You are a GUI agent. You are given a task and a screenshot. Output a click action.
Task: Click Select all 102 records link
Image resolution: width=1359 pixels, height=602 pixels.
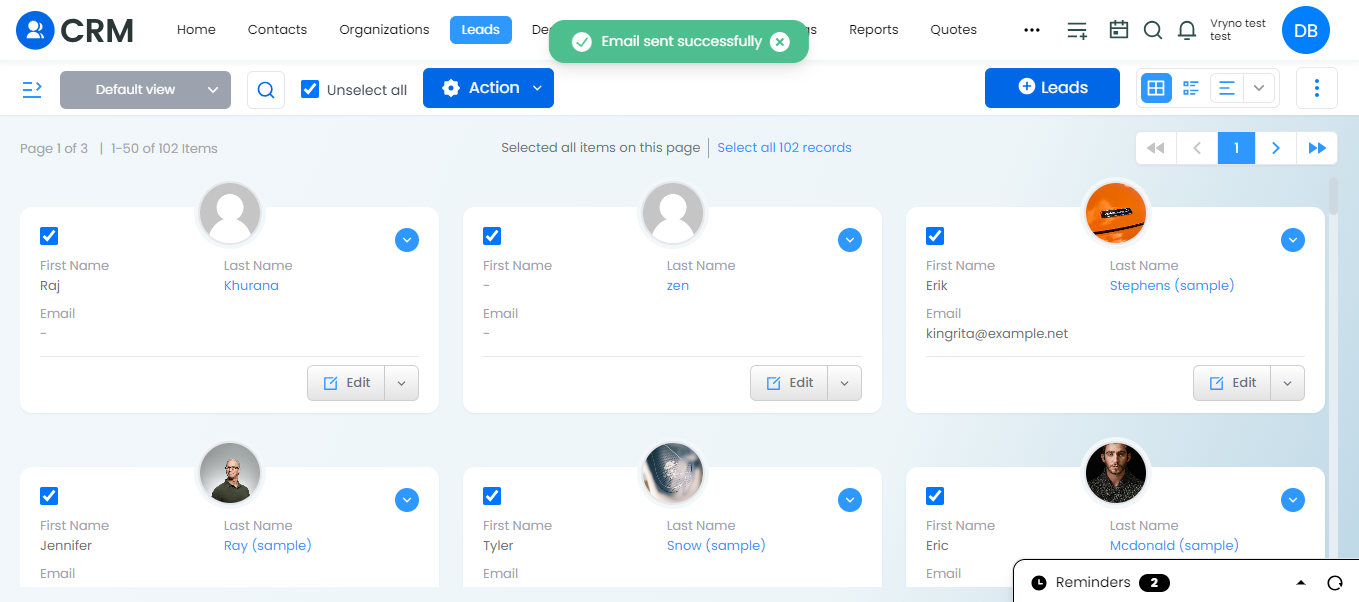784,148
